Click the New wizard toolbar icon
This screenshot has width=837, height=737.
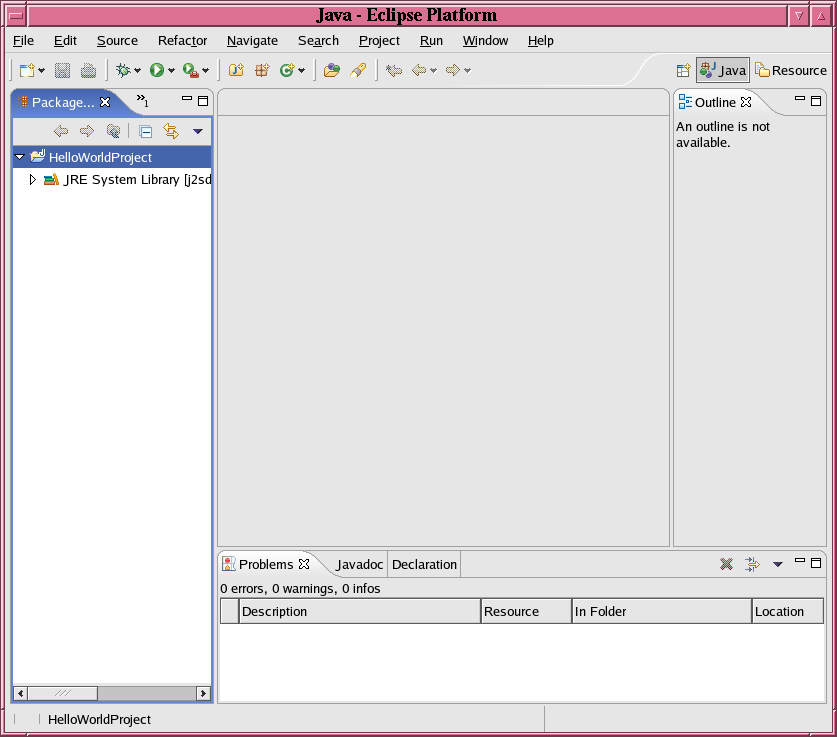tap(27, 70)
